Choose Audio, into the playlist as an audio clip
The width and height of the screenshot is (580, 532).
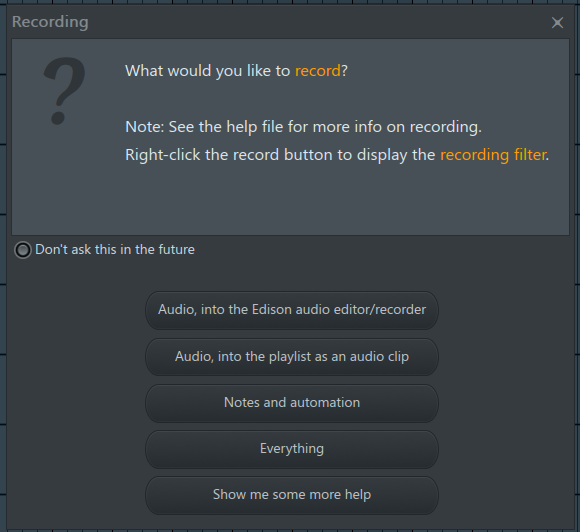click(x=292, y=357)
